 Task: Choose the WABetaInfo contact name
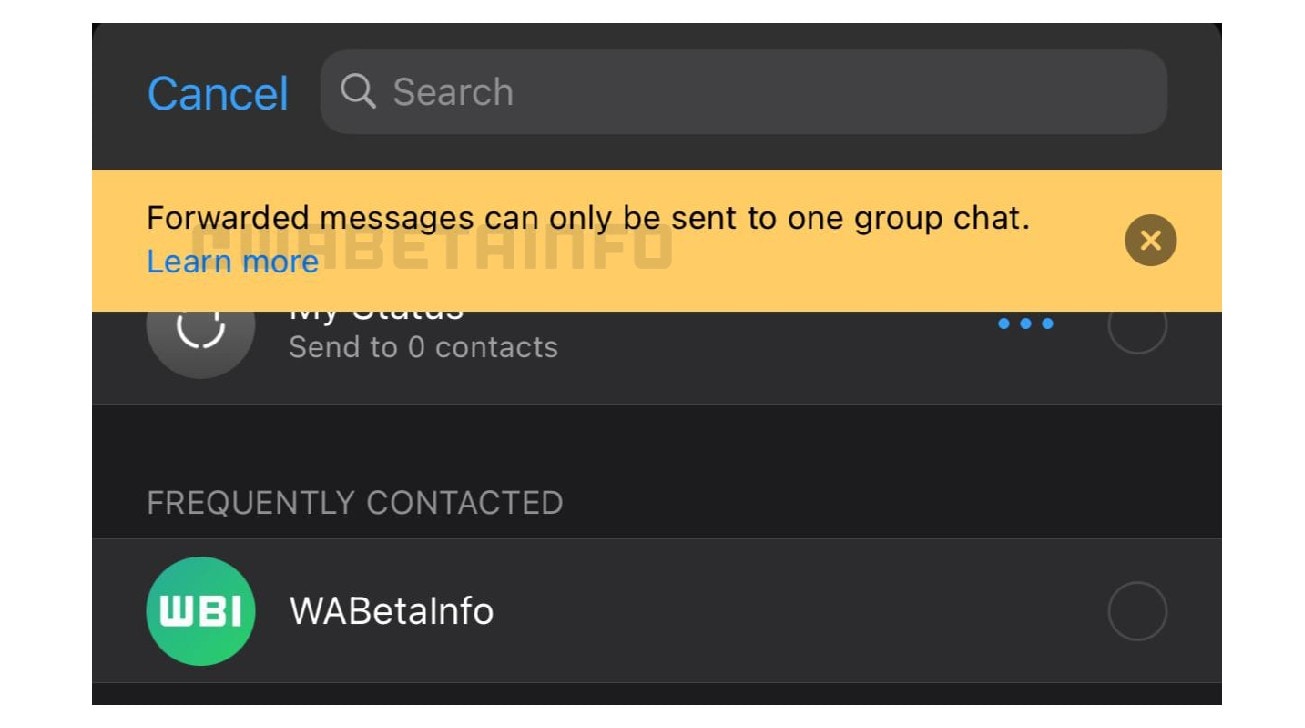coord(391,611)
